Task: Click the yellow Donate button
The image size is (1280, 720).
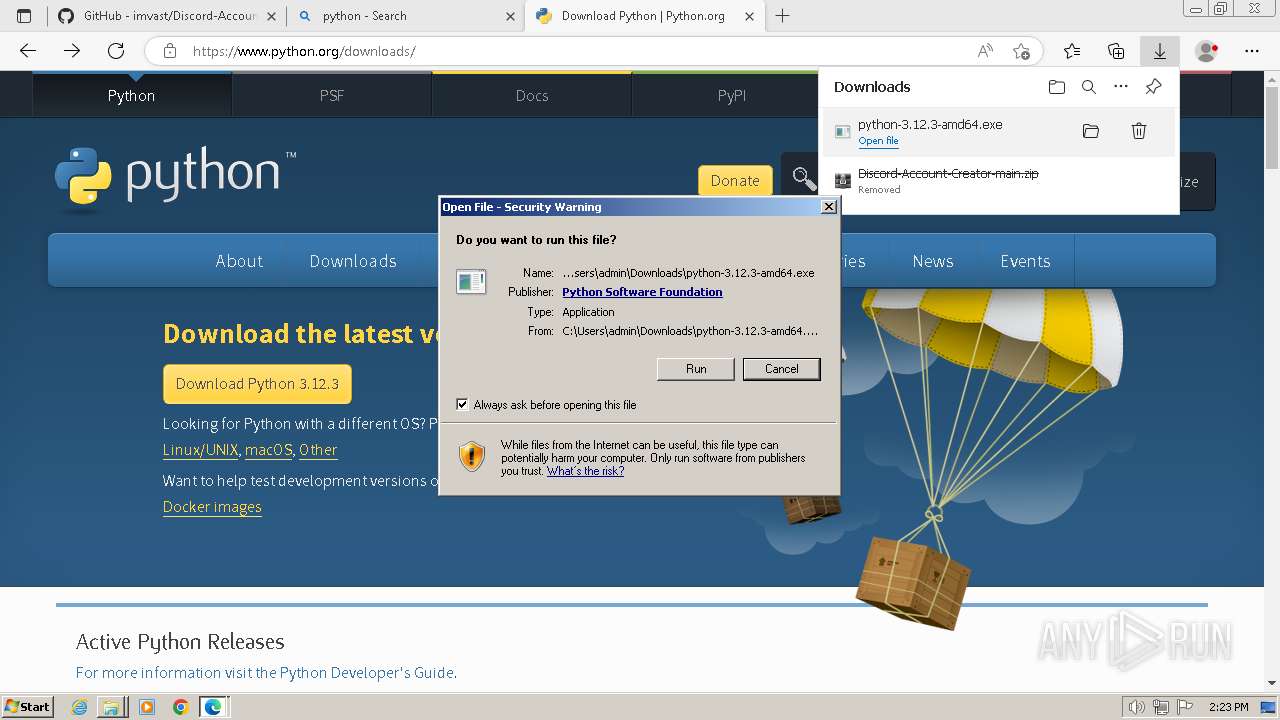Action: click(x=735, y=181)
